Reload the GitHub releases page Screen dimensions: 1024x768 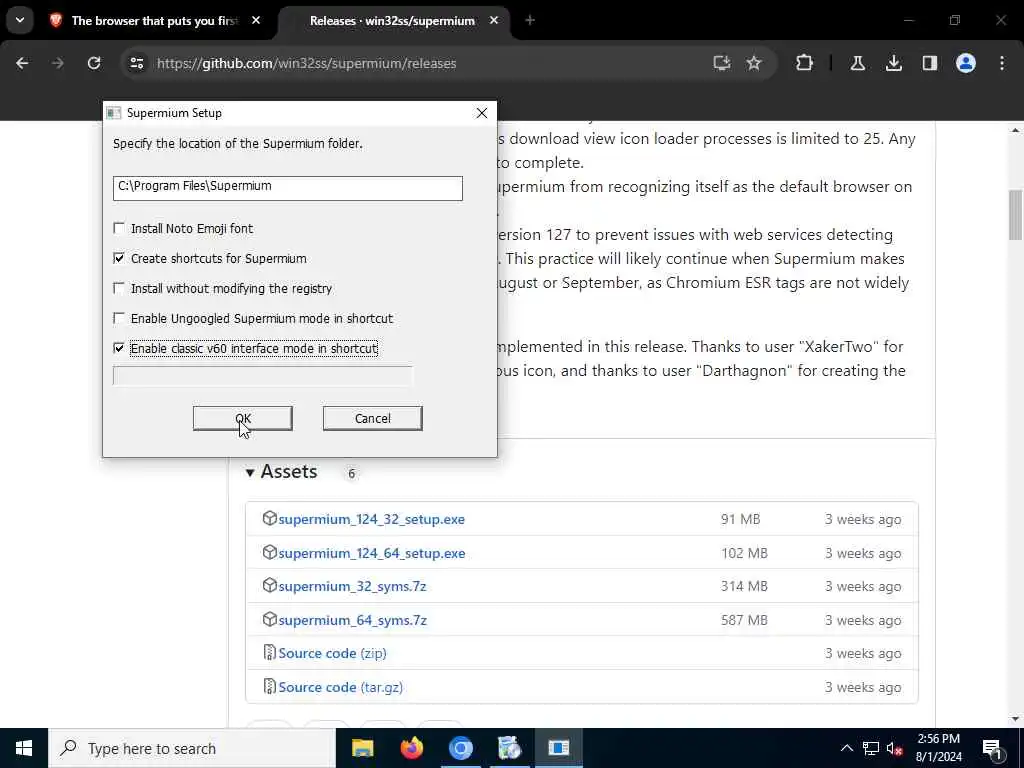click(94, 63)
